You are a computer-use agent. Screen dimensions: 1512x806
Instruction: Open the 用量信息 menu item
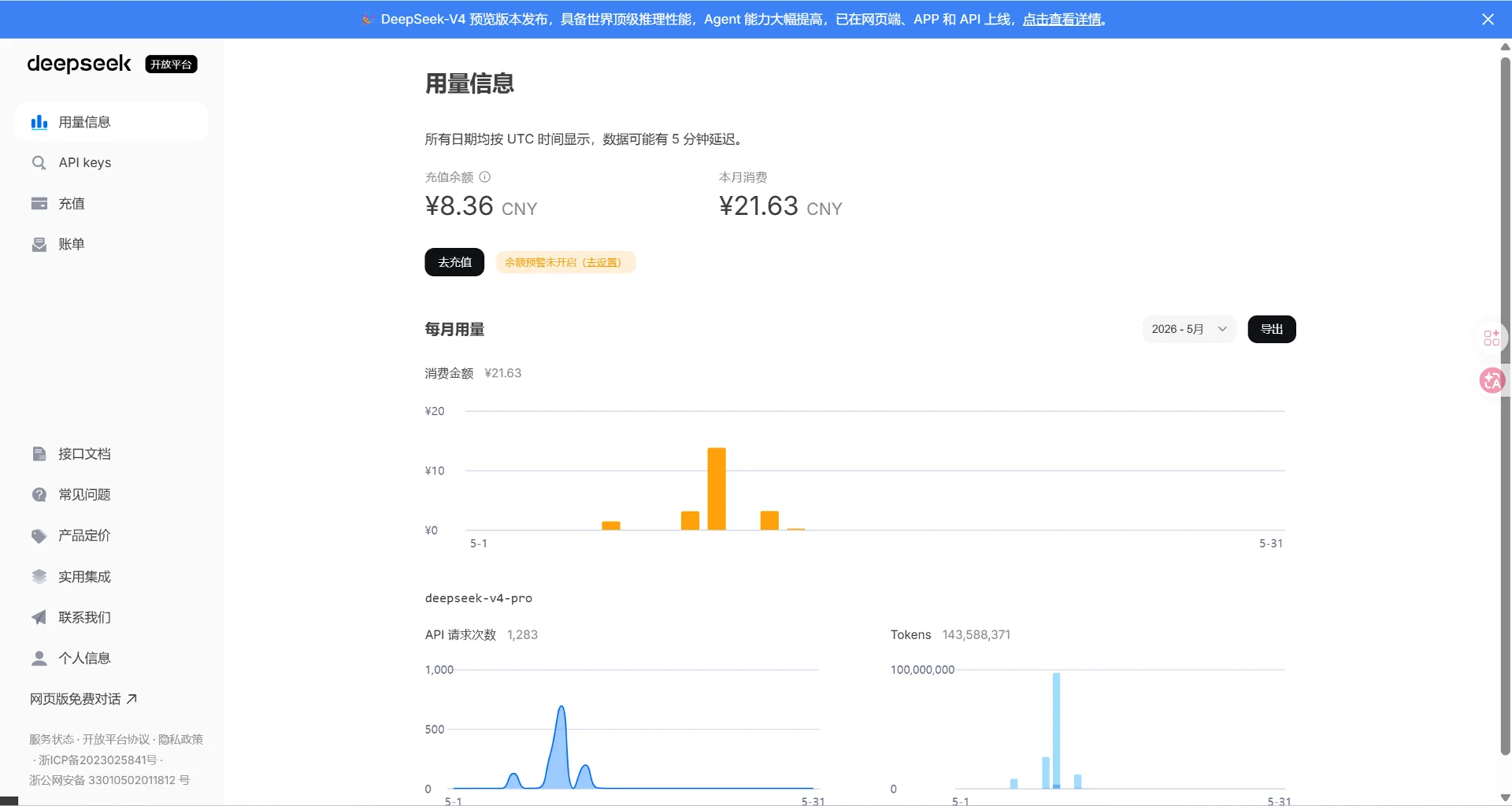(111, 122)
